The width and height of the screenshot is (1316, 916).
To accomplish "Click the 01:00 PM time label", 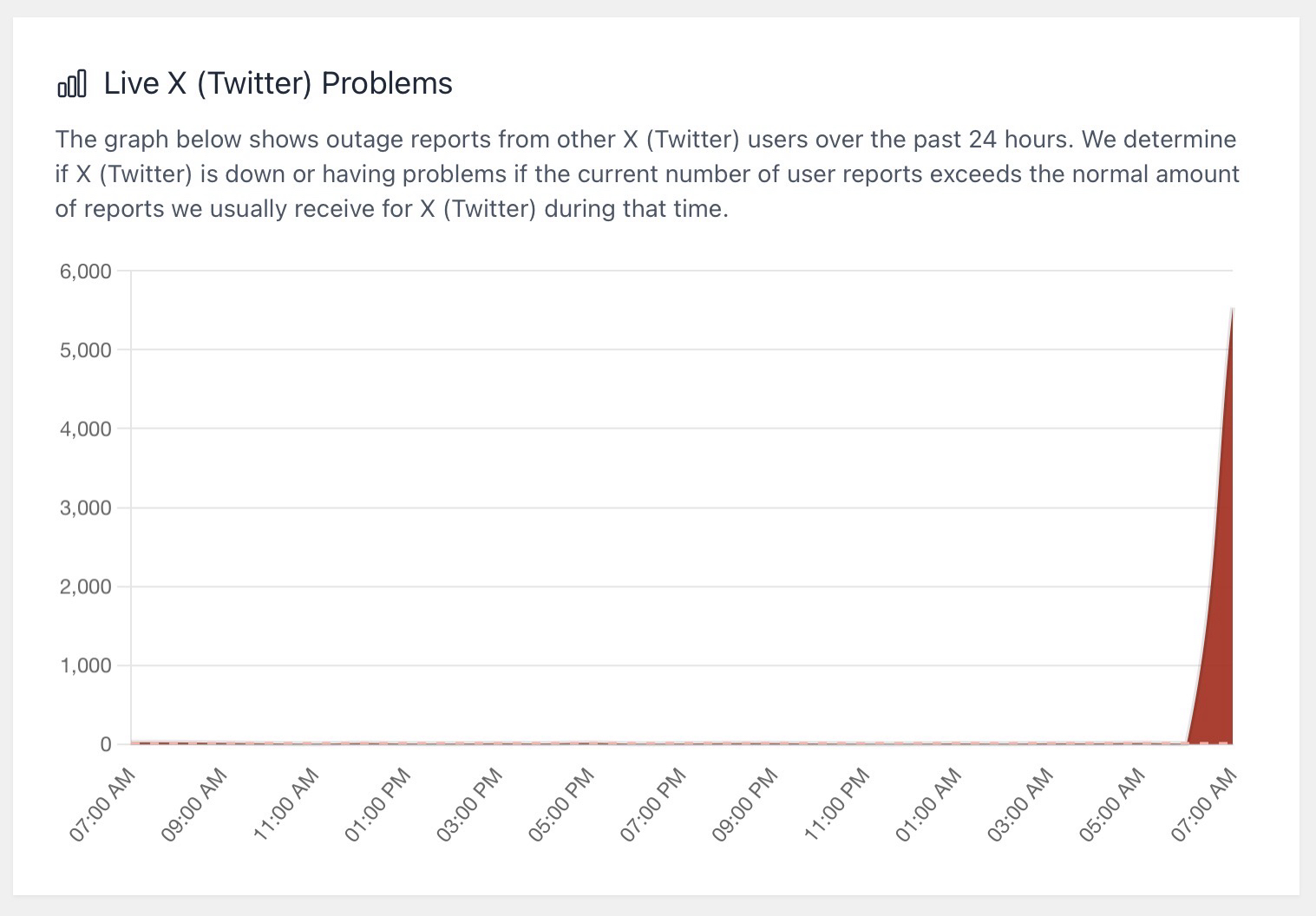I will (x=378, y=804).
